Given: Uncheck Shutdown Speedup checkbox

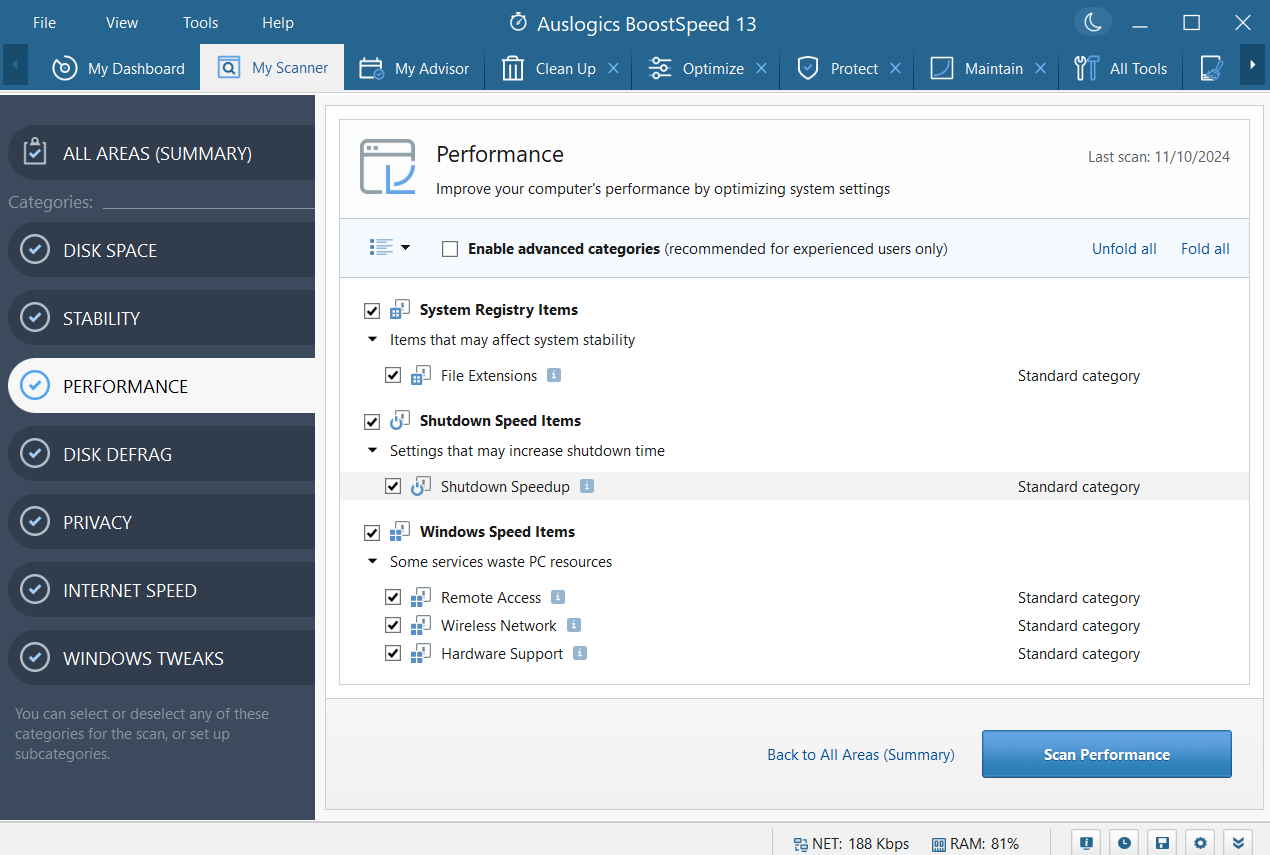Looking at the screenshot, I should coord(393,487).
